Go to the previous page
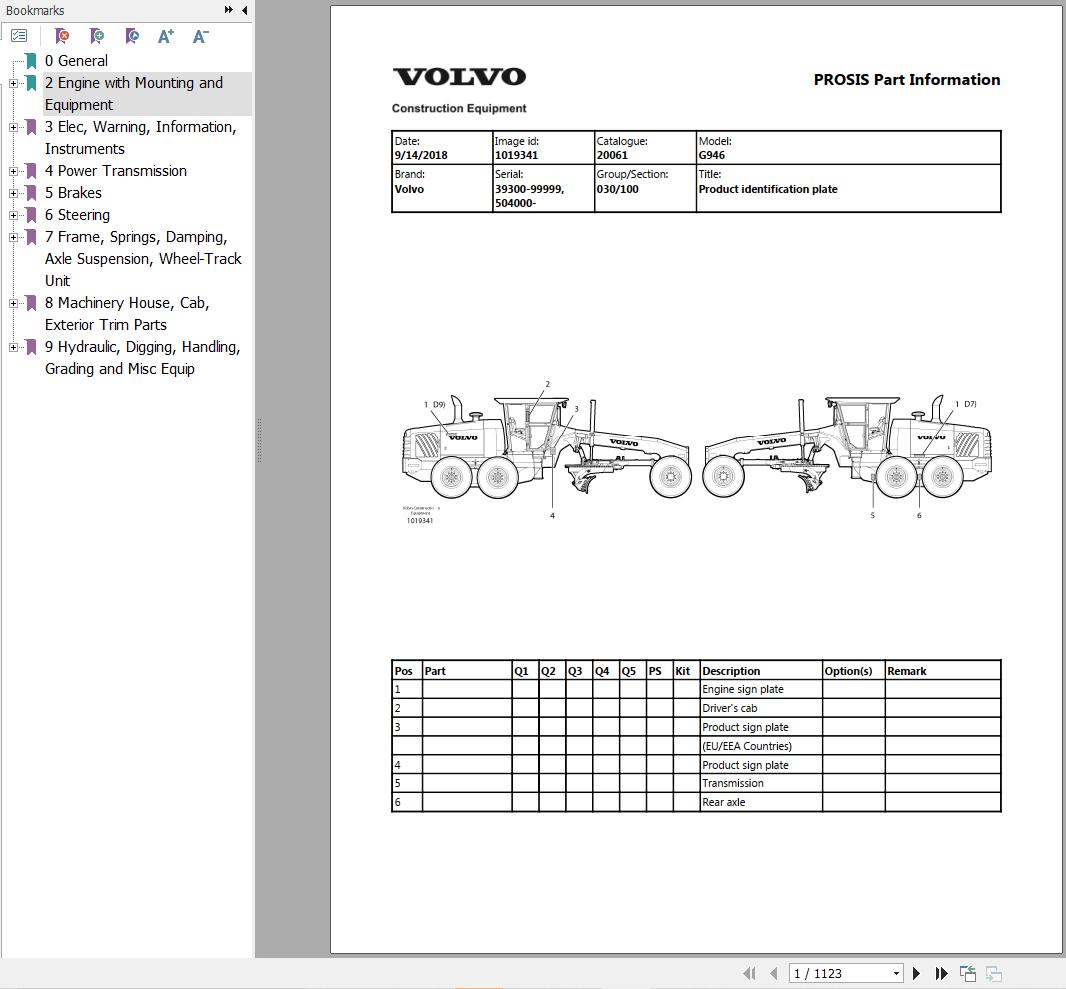The image size is (1066, 989). click(x=773, y=973)
